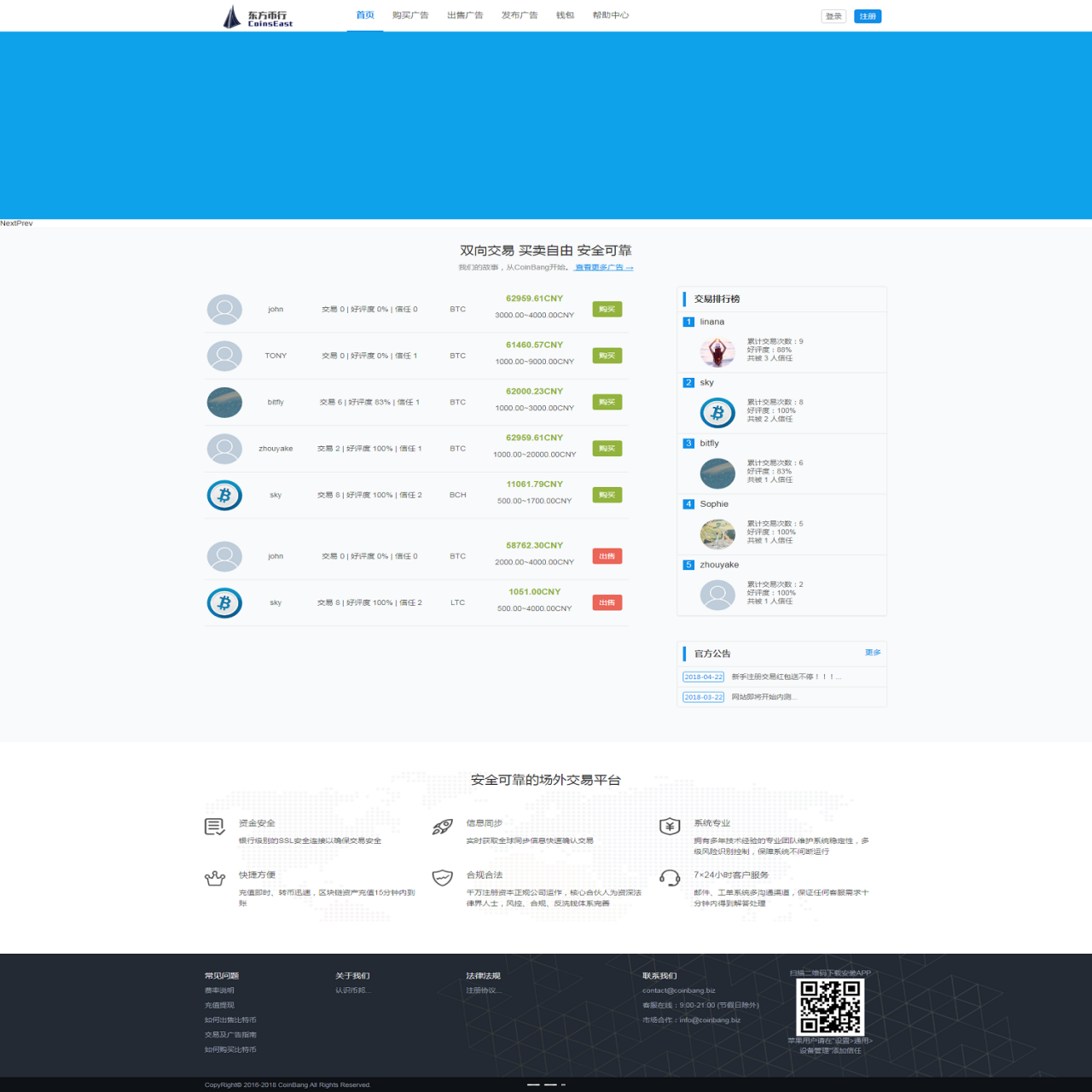The height and width of the screenshot is (1092, 1092).
Task: Click the 资金安全 document icon
Action: tap(214, 827)
